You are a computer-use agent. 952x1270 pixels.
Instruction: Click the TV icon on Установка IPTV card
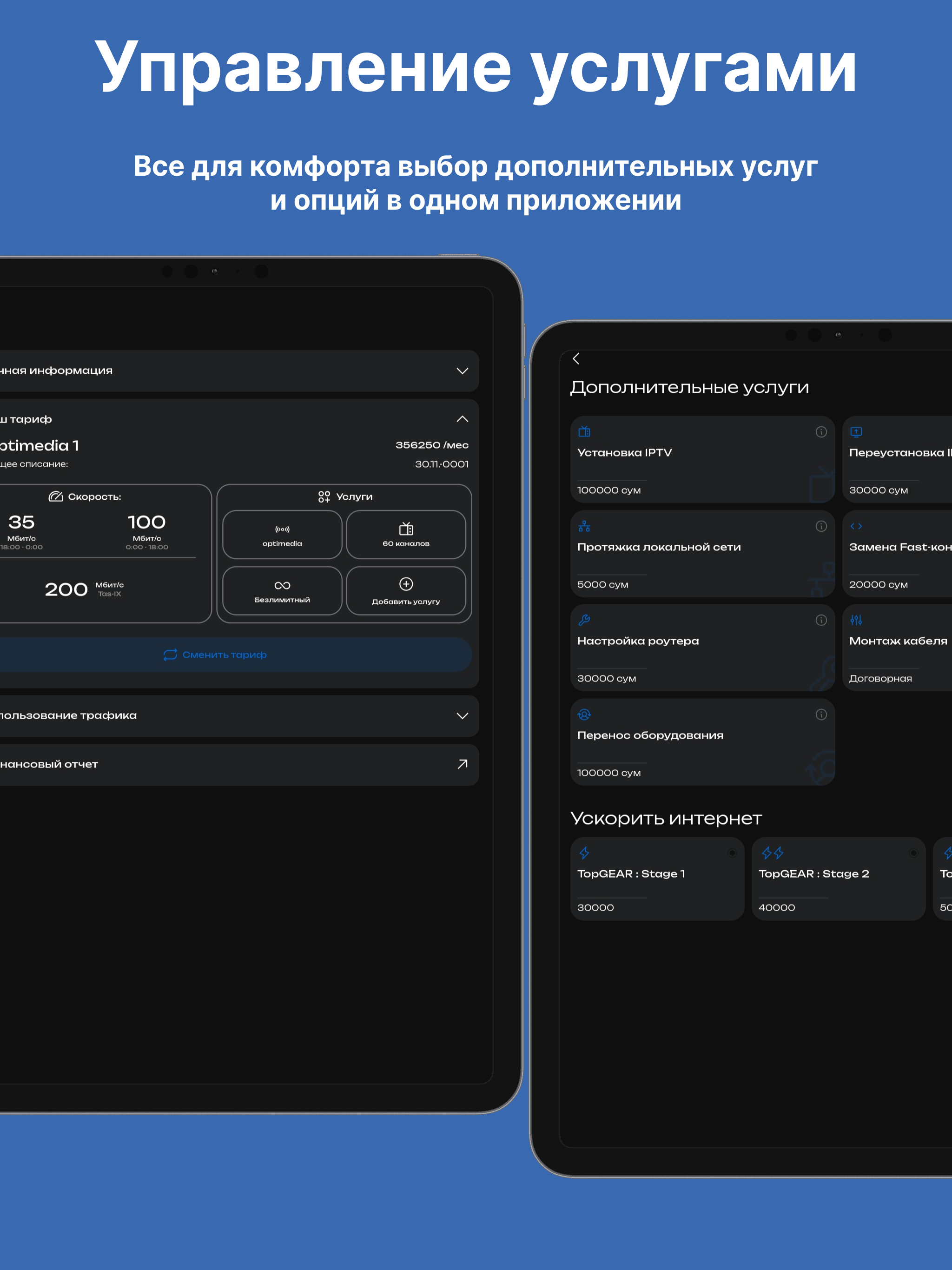(x=584, y=432)
